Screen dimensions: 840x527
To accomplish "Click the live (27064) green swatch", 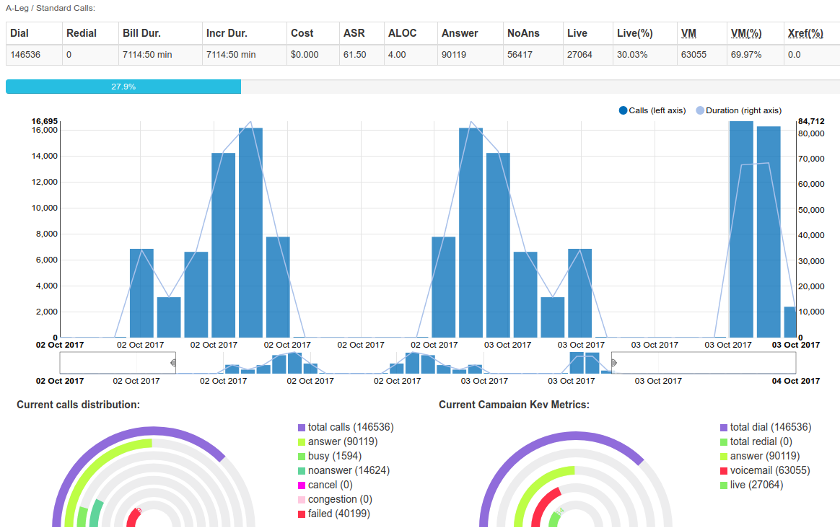I will point(724,485).
